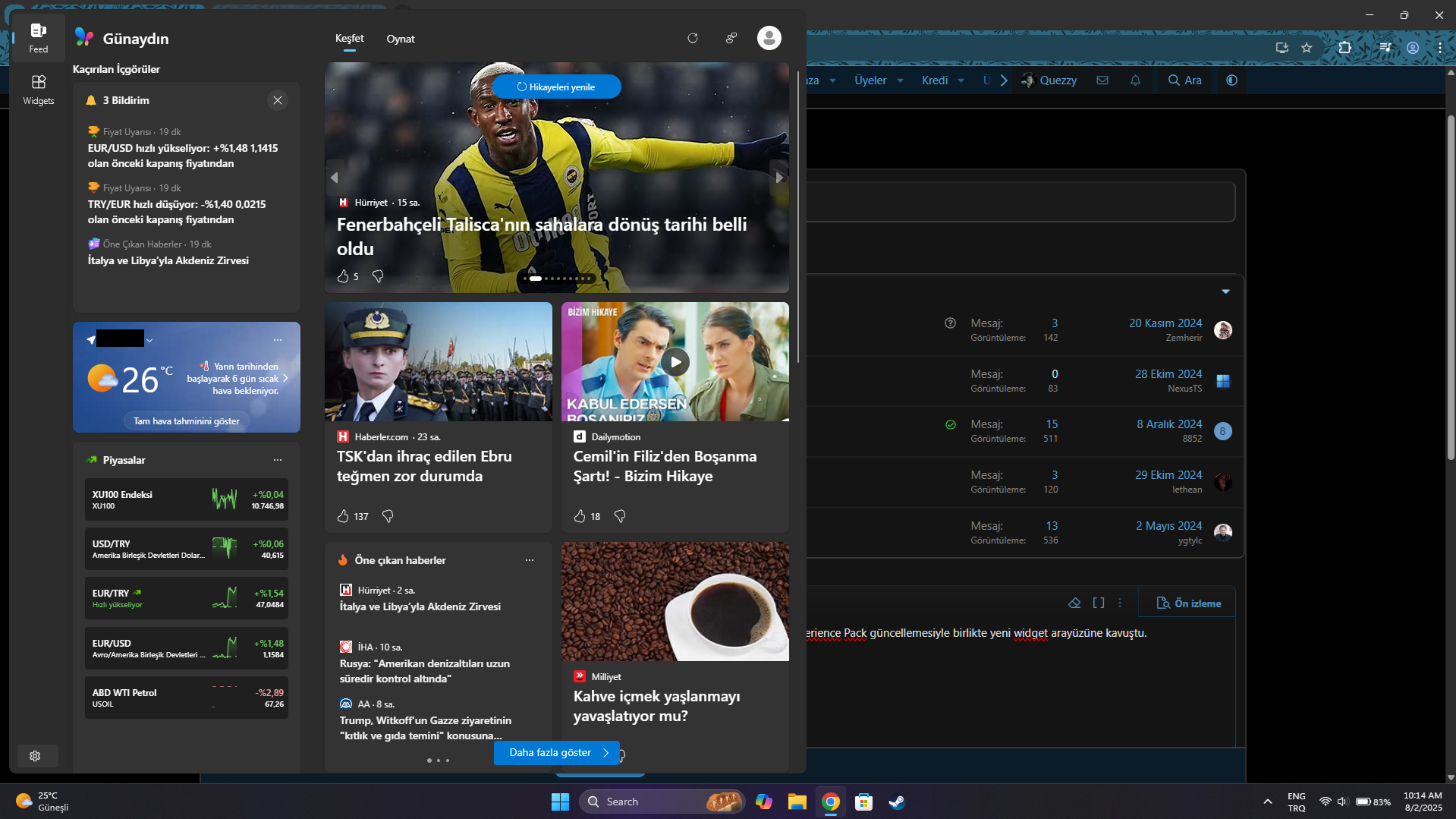Viewport: 1456px width, 819px height.
Task: Show next story with right arrow
Action: [779, 178]
